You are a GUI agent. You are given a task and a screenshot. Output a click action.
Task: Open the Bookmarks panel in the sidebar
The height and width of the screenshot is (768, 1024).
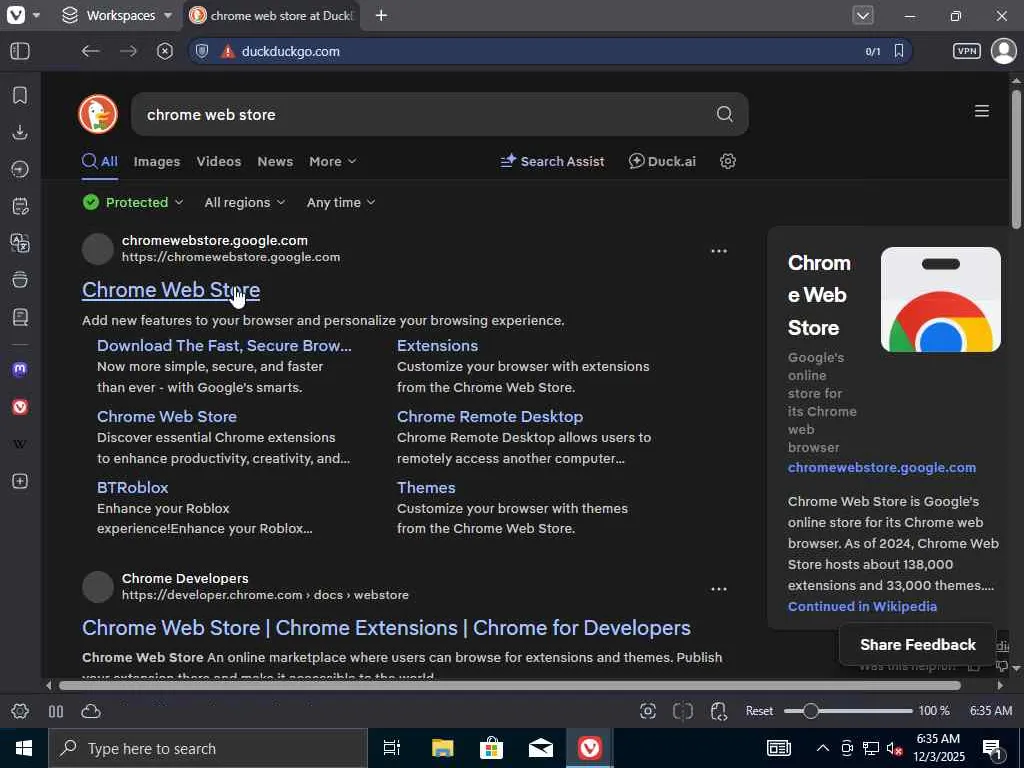point(20,95)
